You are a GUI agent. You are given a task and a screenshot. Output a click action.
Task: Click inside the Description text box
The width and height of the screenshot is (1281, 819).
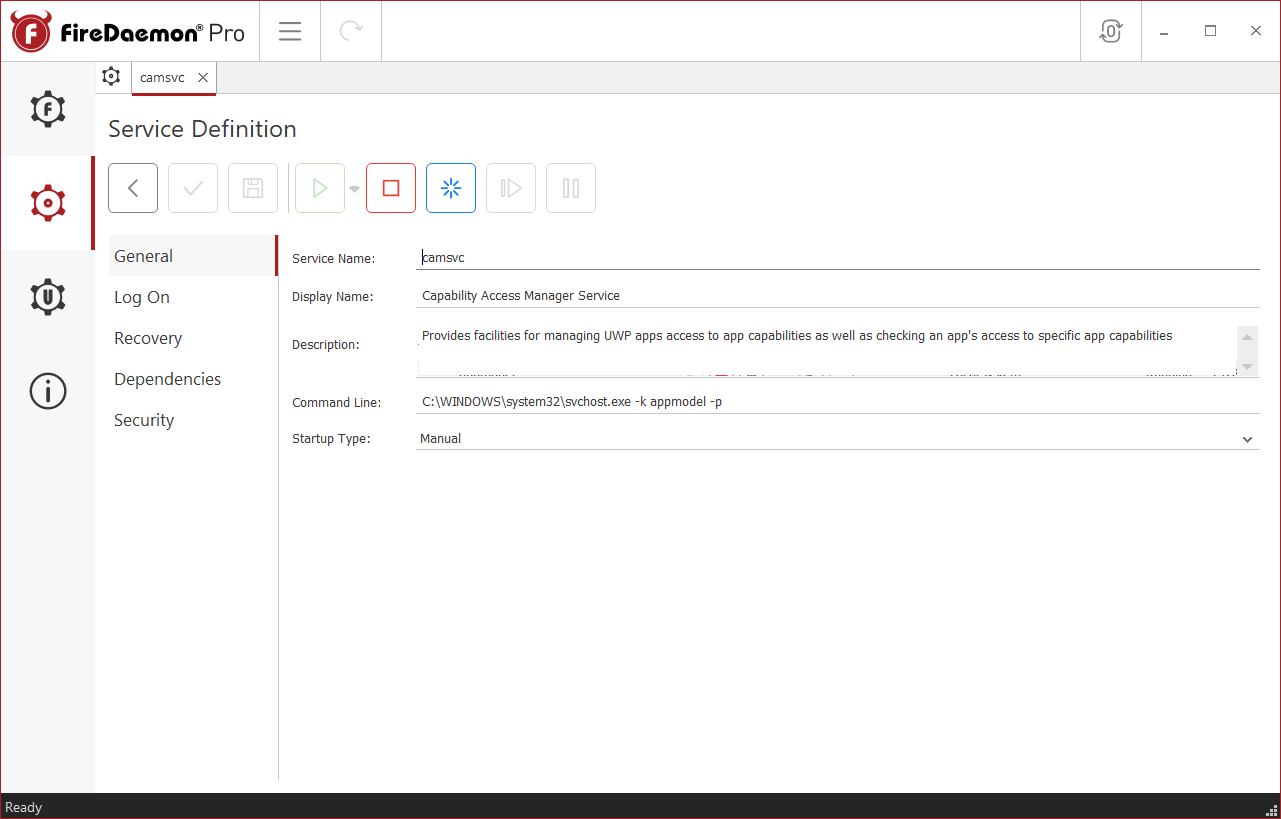coord(826,350)
